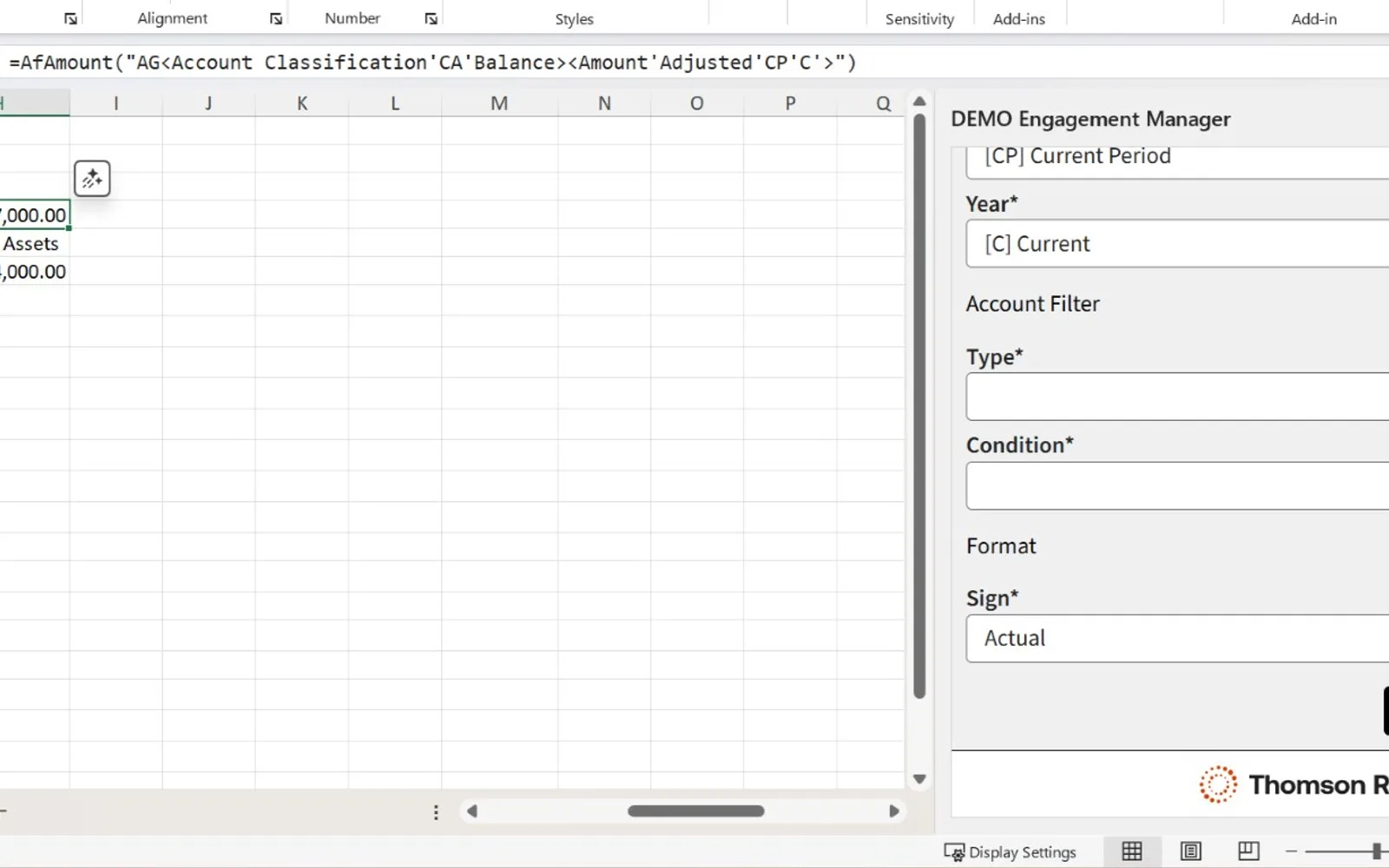The image size is (1389, 868).
Task: Open Display Settings in status bar
Action: tap(1010, 852)
